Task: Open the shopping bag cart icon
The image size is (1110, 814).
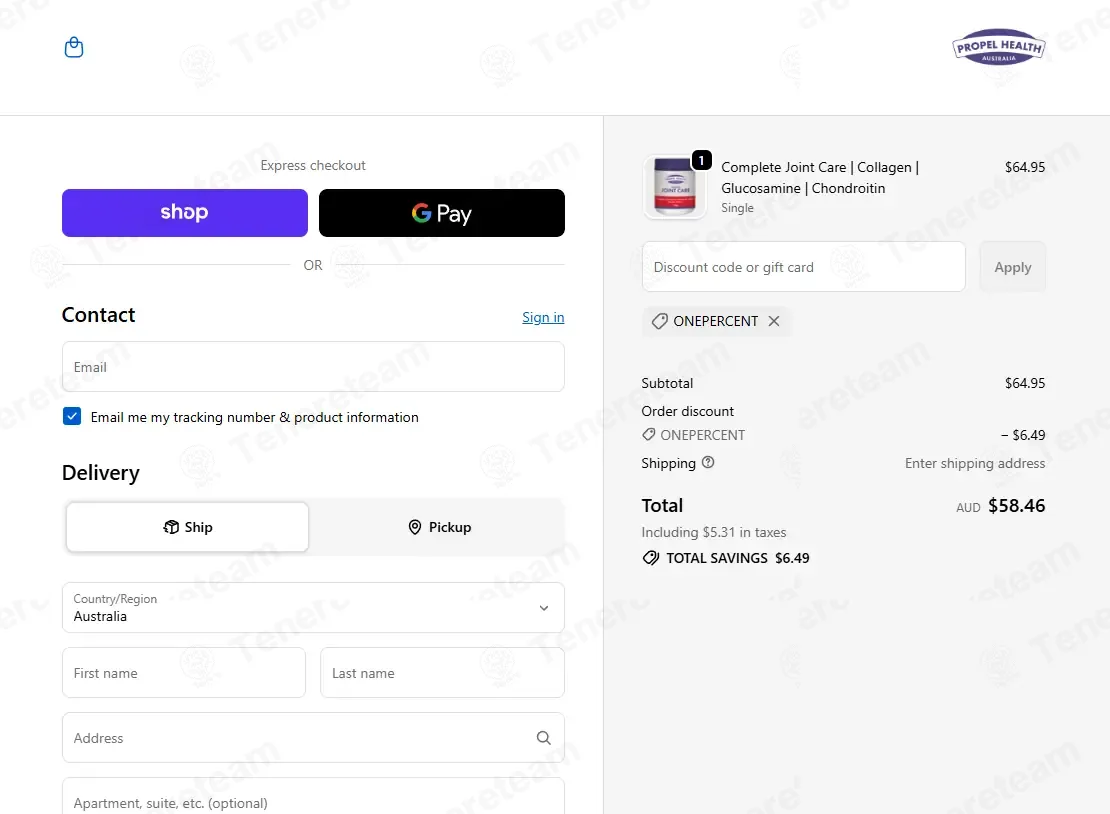Action: click(74, 47)
